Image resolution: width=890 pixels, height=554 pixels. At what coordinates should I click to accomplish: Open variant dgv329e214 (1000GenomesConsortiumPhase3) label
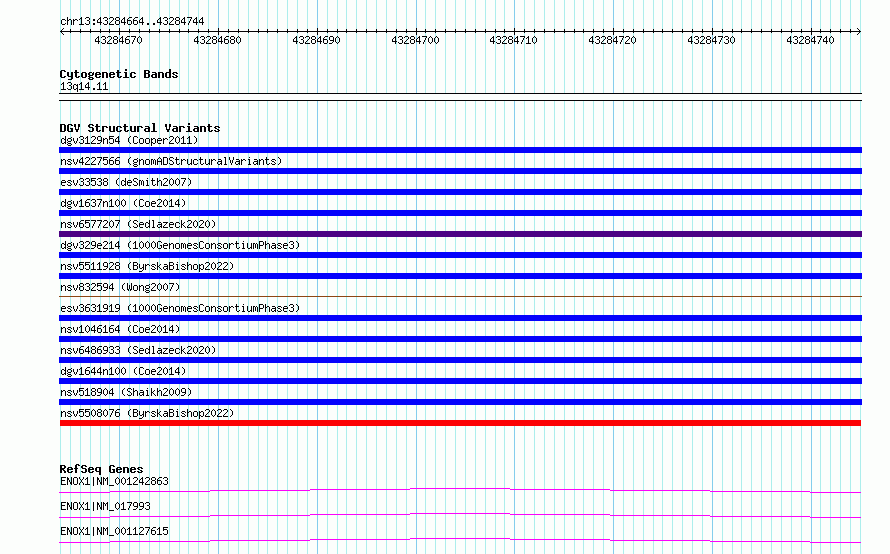tap(180, 245)
